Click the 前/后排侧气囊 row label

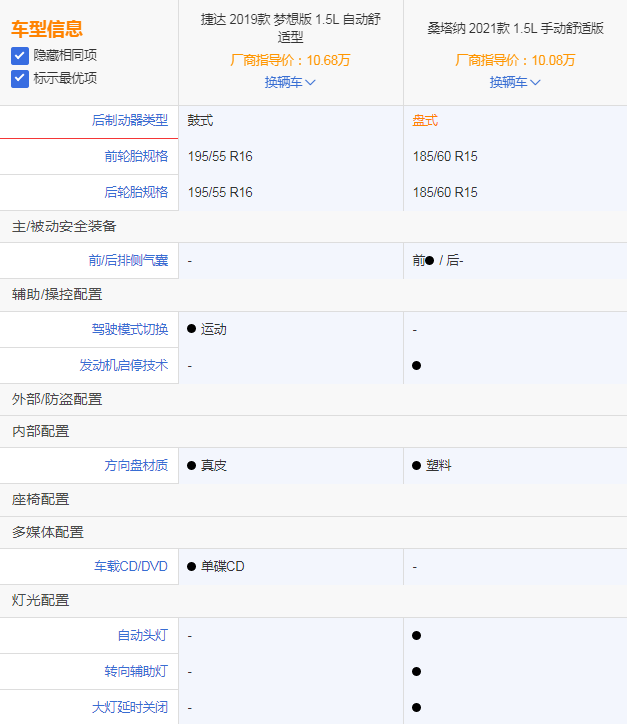pyautogui.click(x=128, y=261)
